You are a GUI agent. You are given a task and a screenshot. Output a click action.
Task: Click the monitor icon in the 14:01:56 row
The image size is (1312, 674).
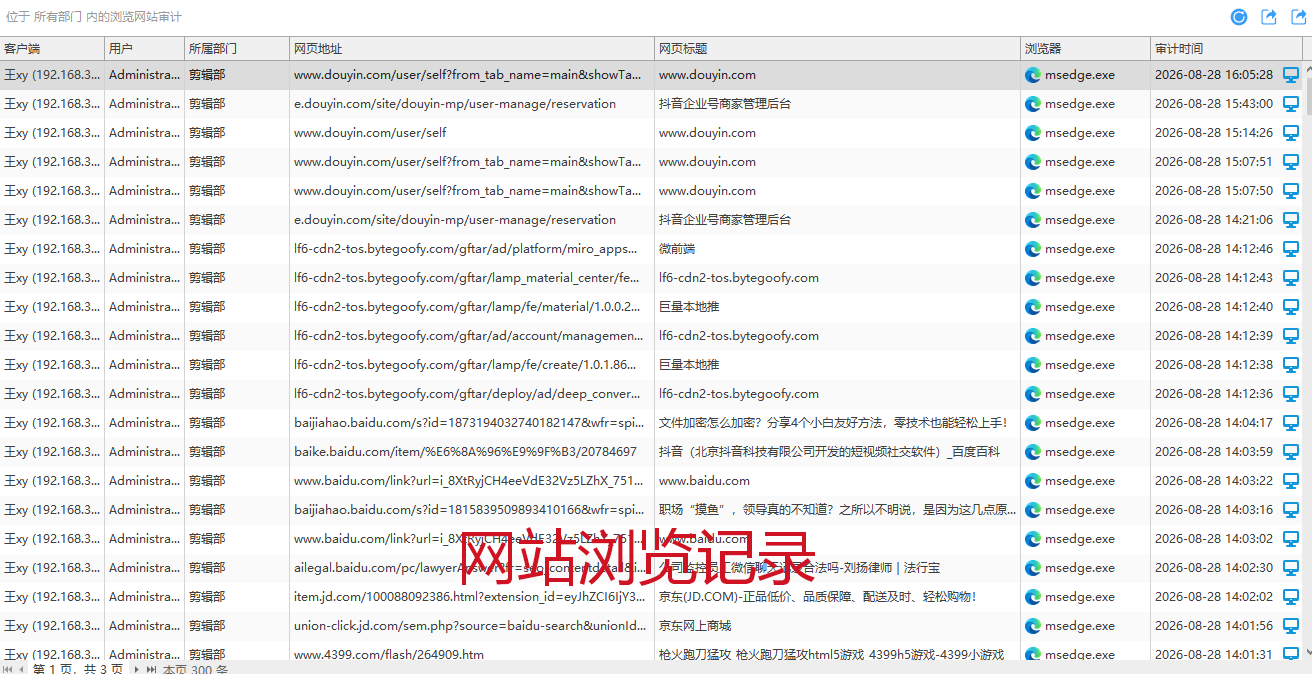click(1291, 626)
